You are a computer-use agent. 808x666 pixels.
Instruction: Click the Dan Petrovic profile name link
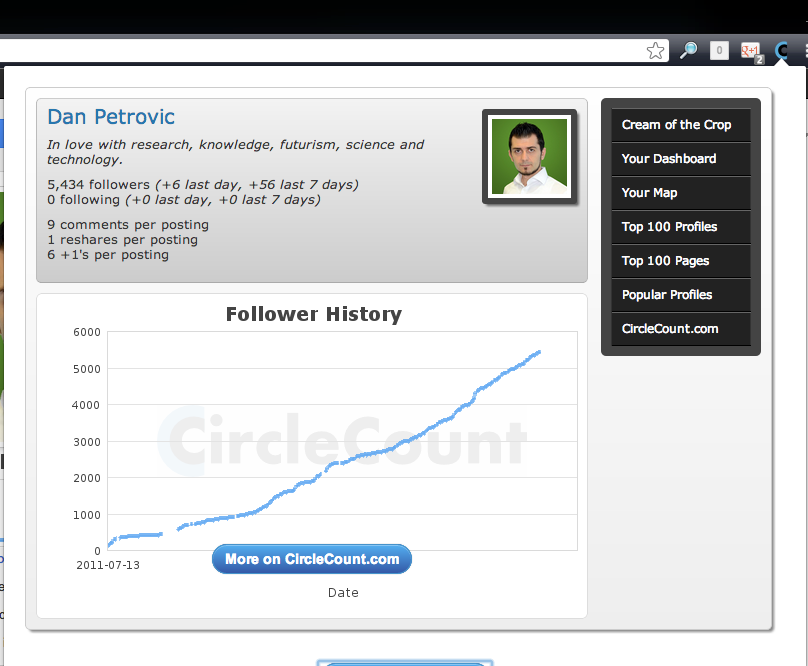(111, 117)
